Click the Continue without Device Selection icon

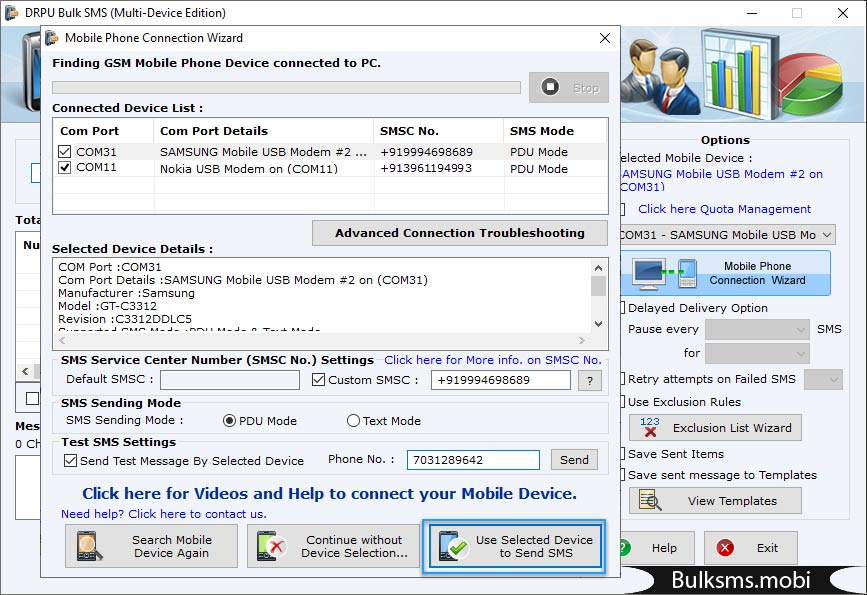(271, 546)
